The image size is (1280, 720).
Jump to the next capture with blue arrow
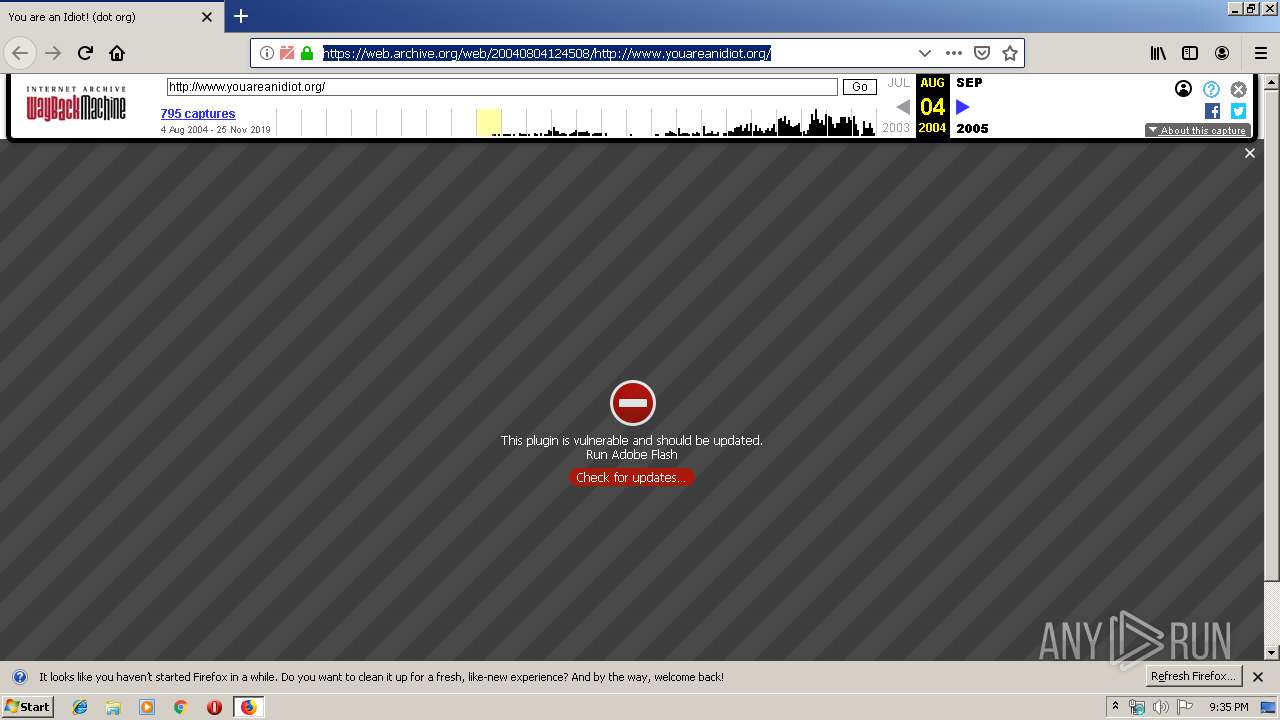[962, 106]
